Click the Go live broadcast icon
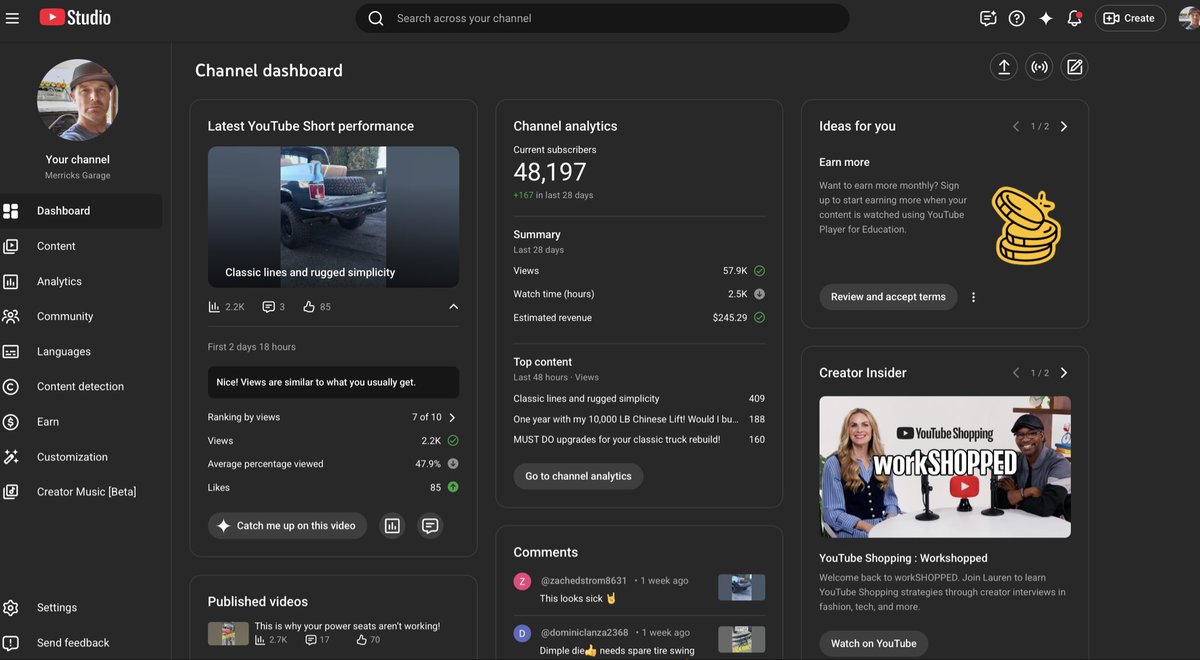The height and width of the screenshot is (660, 1200). pos(1040,67)
